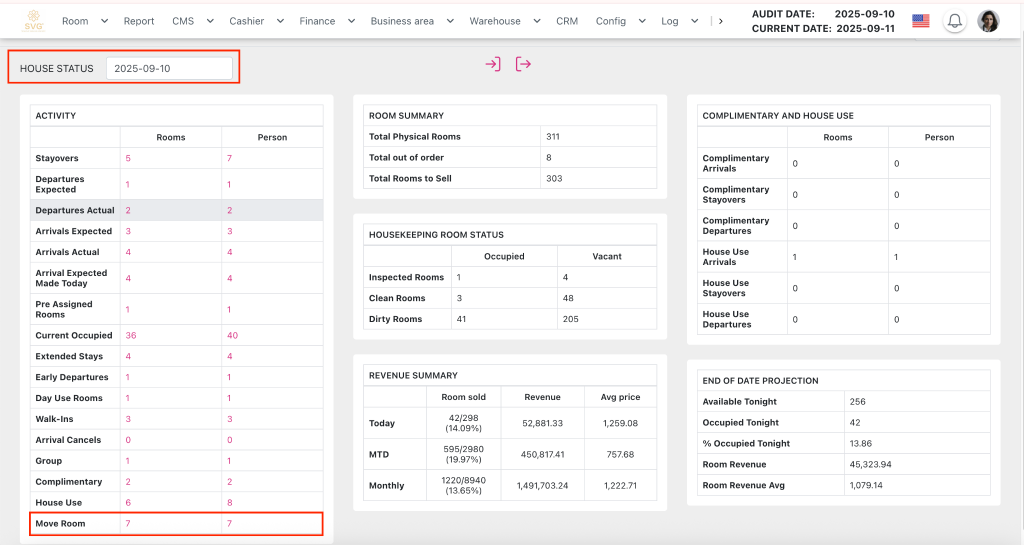Click the House Status date field
Screen dimensions: 1024x545
pos(169,68)
